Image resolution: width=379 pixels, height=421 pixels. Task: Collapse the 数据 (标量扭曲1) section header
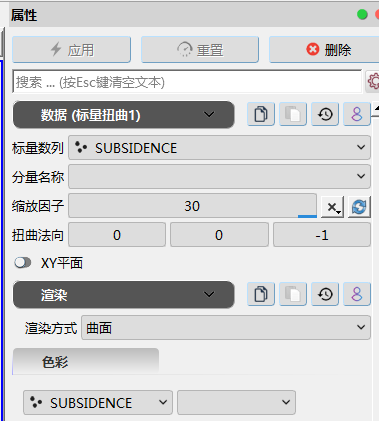tap(124, 115)
